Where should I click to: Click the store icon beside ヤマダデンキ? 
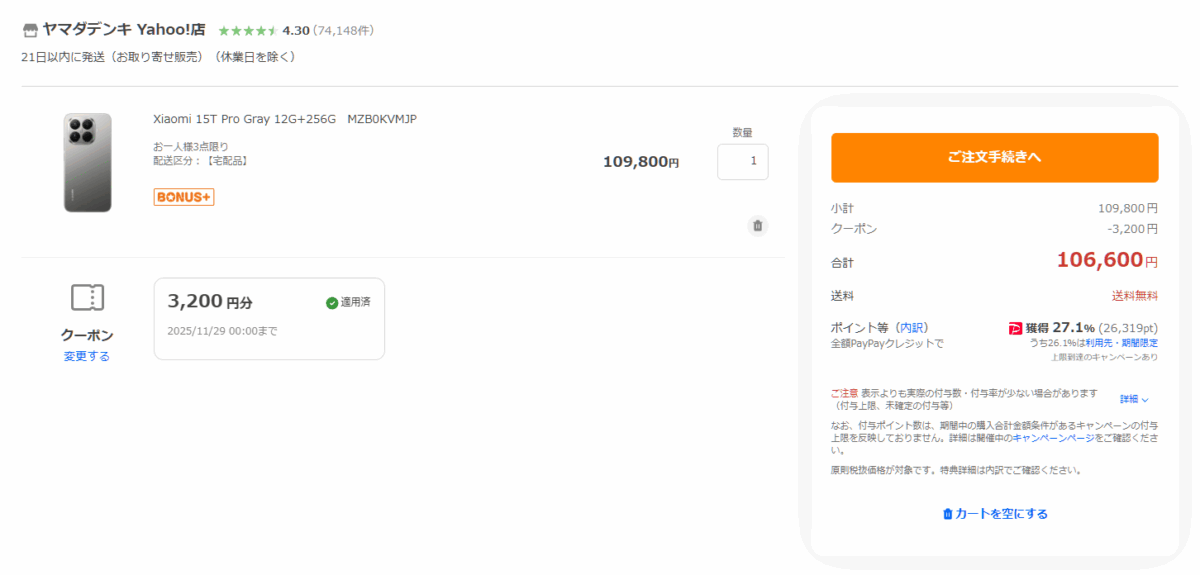pyautogui.click(x=30, y=30)
